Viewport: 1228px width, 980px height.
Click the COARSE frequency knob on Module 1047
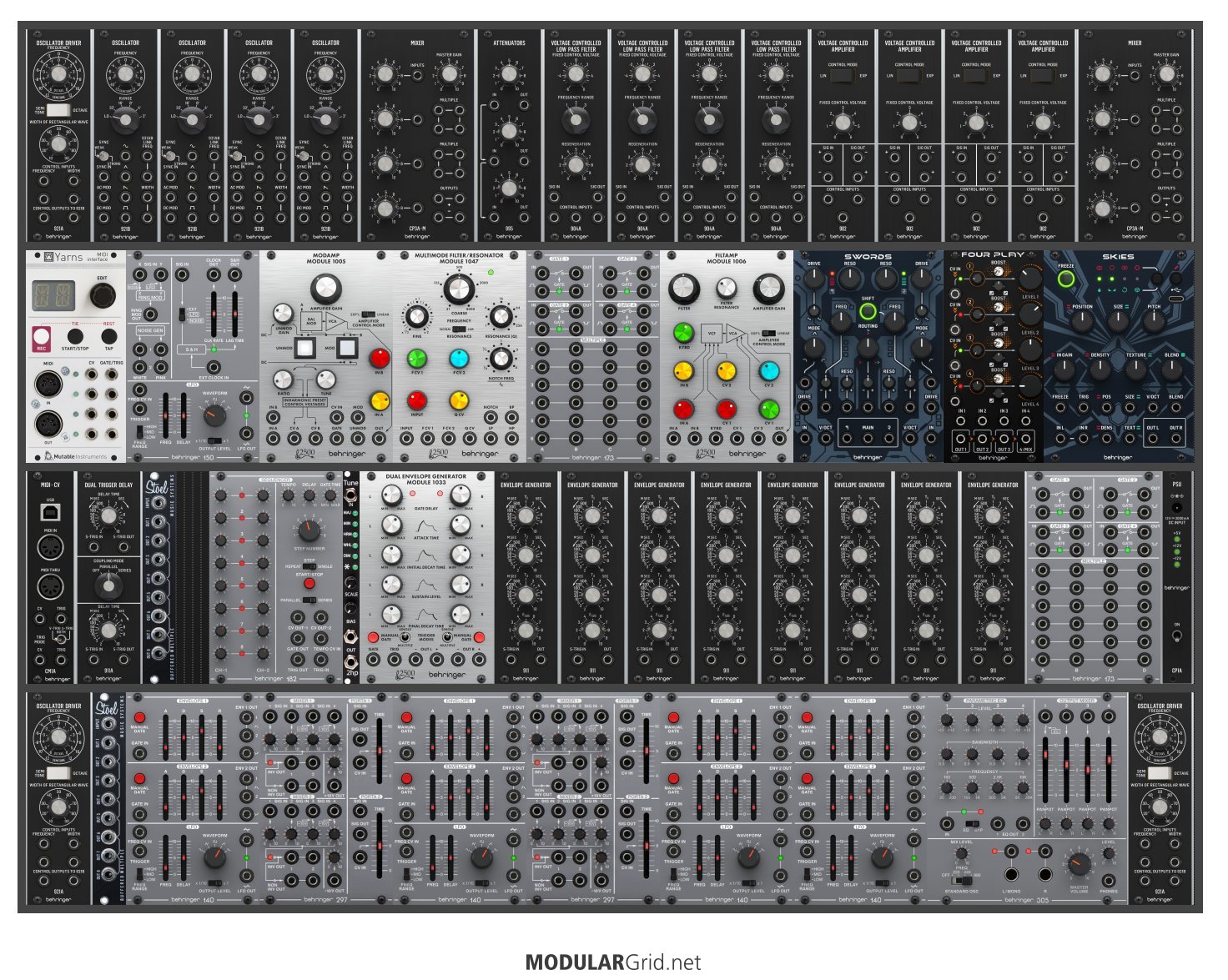tap(457, 290)
